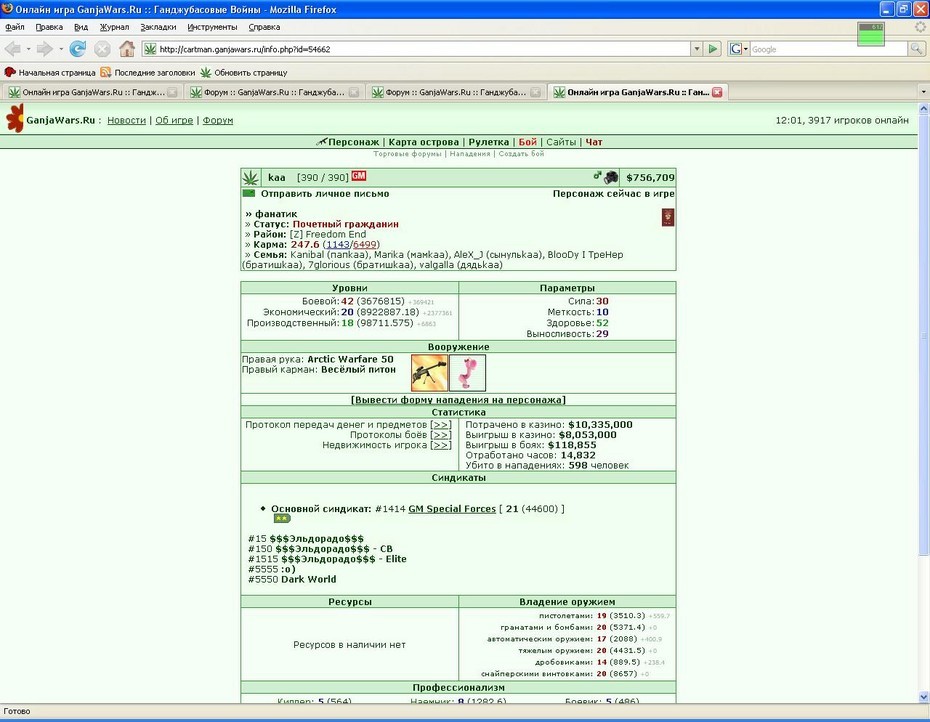Open the Правка menu

point(49,27)
